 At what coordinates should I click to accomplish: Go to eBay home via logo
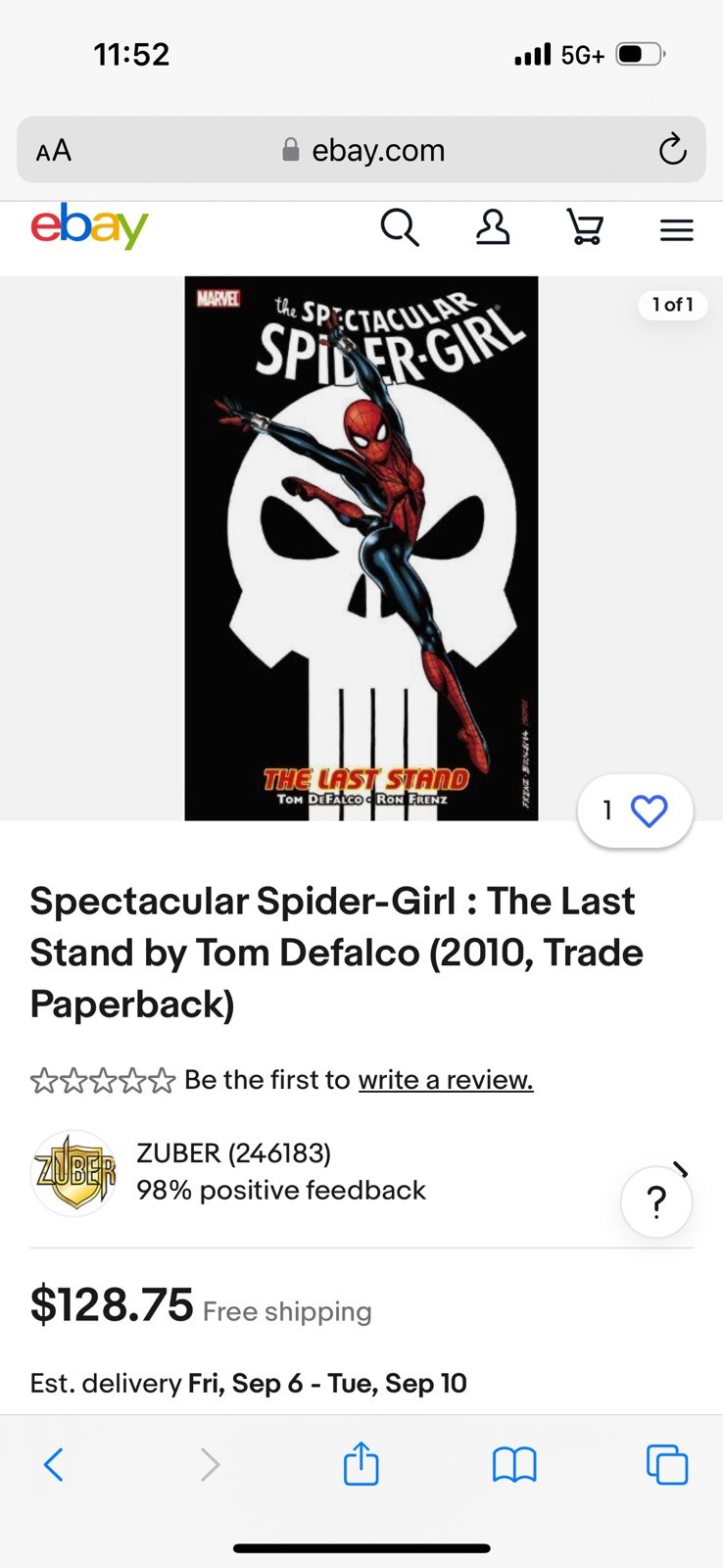coord(89,226)
